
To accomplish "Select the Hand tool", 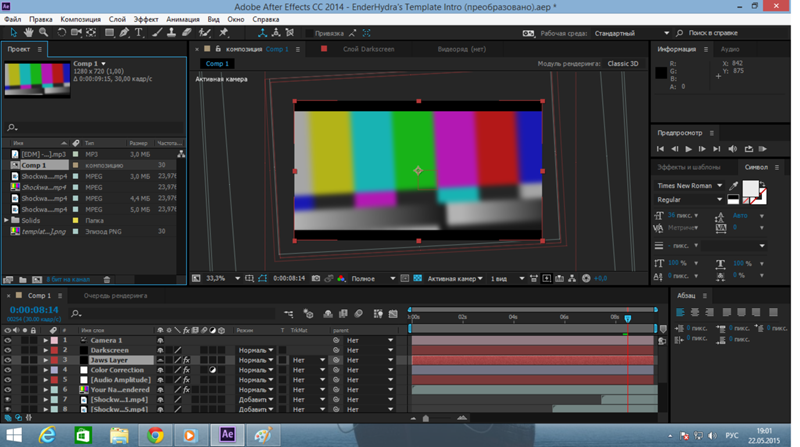I will [29, 33].
